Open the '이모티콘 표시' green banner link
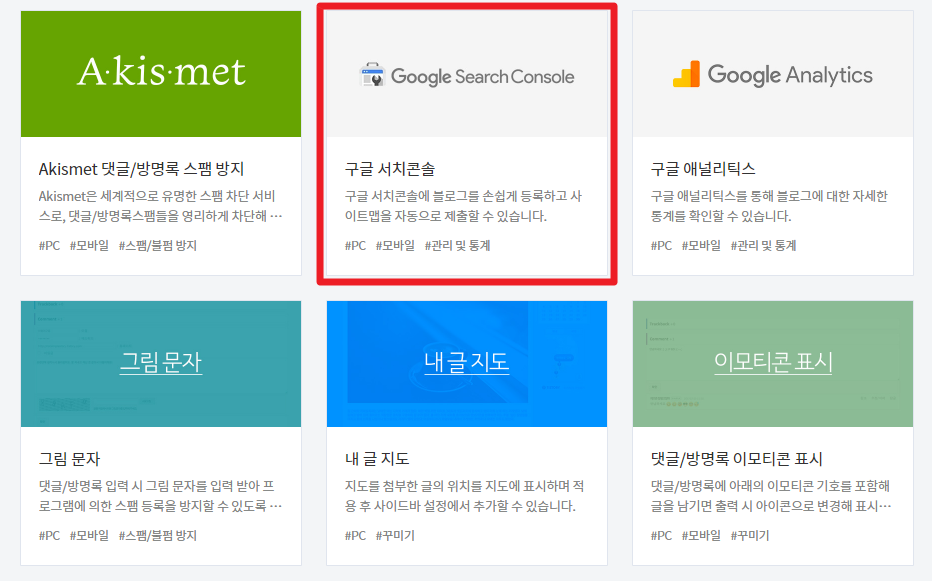 773,362
